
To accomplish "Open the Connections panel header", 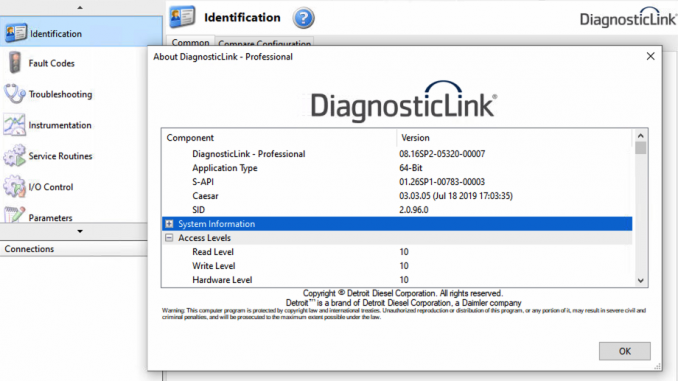I will pyautogui.click(x=74, y=249).
